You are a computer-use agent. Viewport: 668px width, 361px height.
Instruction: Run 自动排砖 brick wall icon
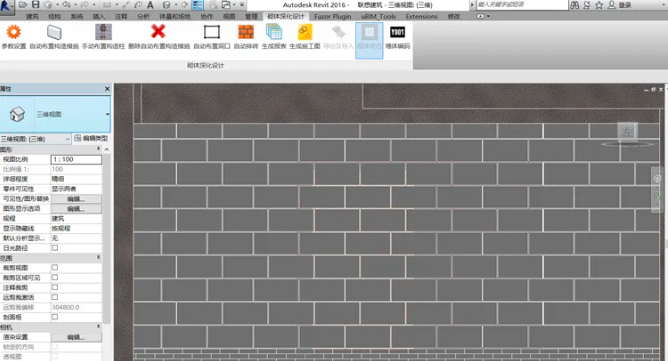click(246, 32)
